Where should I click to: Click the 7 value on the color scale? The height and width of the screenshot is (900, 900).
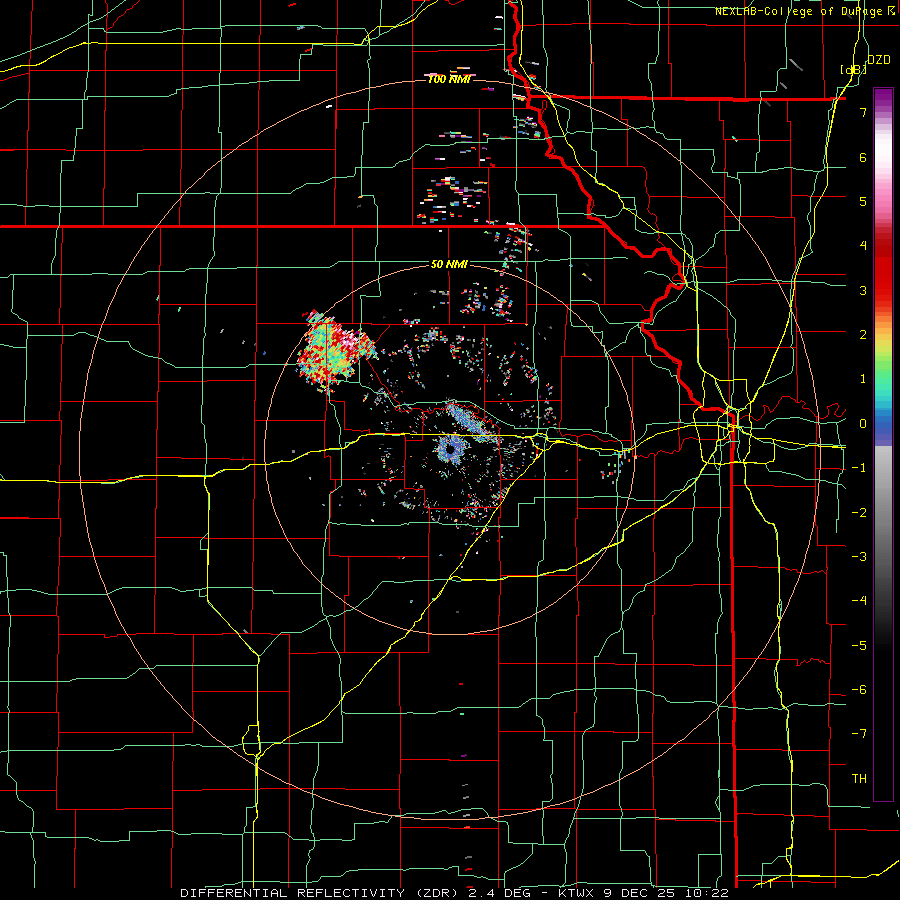863,112
